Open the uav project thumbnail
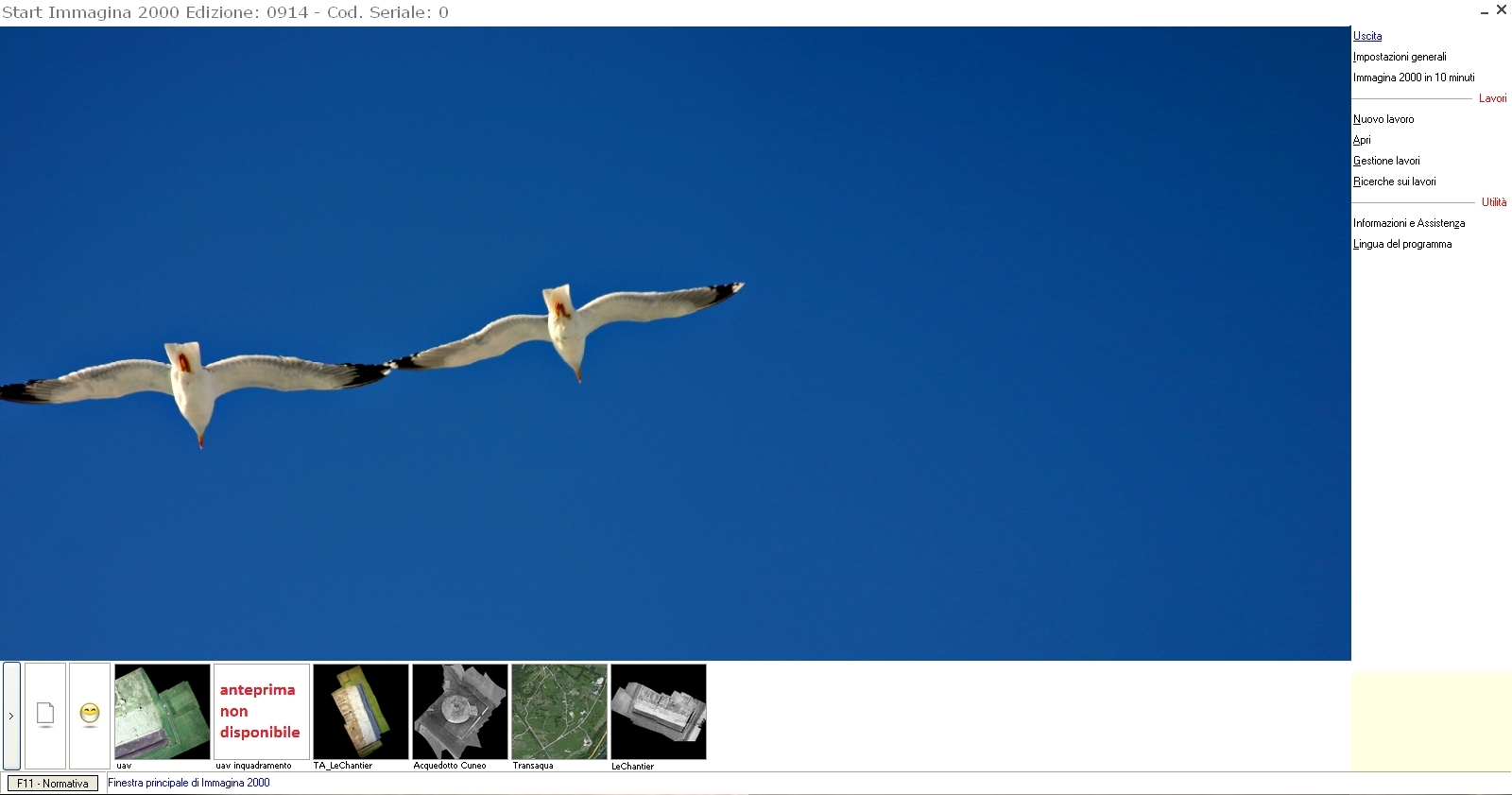 click(x=162, y=712)
